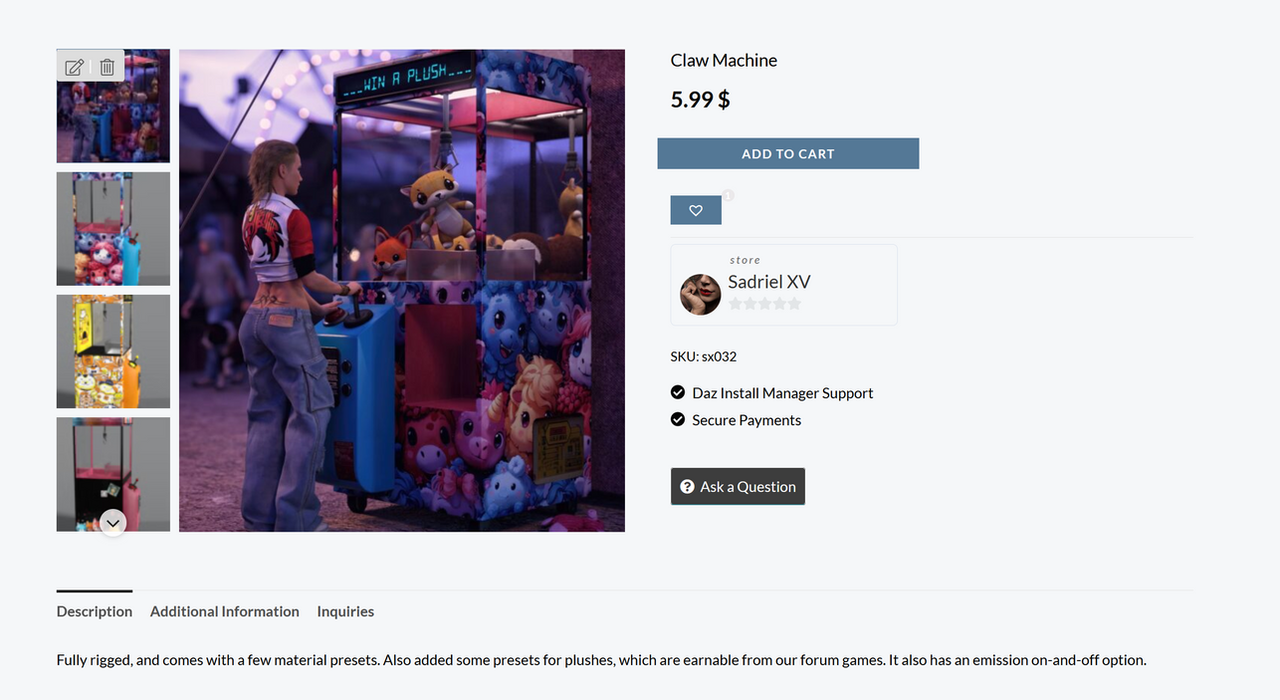This screenshot has height=700, width=1280.
Task: Add Claw Machine to cart
Action: coord(788,154)
